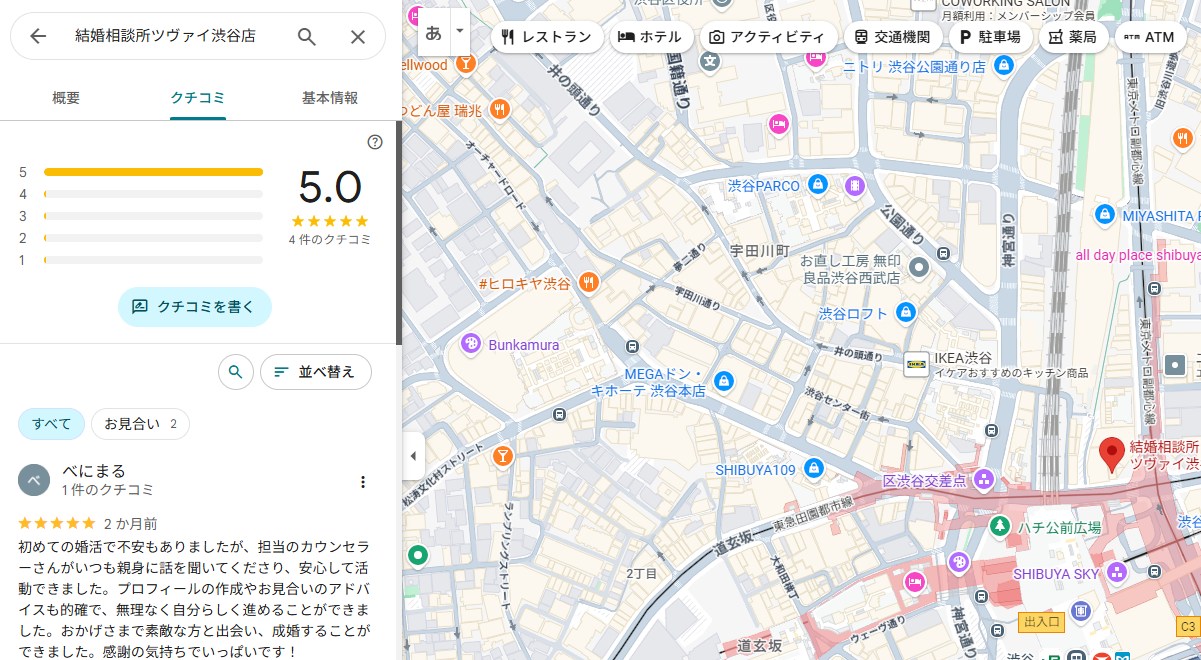Switch to the 概要 tab

tap(66, 98)
